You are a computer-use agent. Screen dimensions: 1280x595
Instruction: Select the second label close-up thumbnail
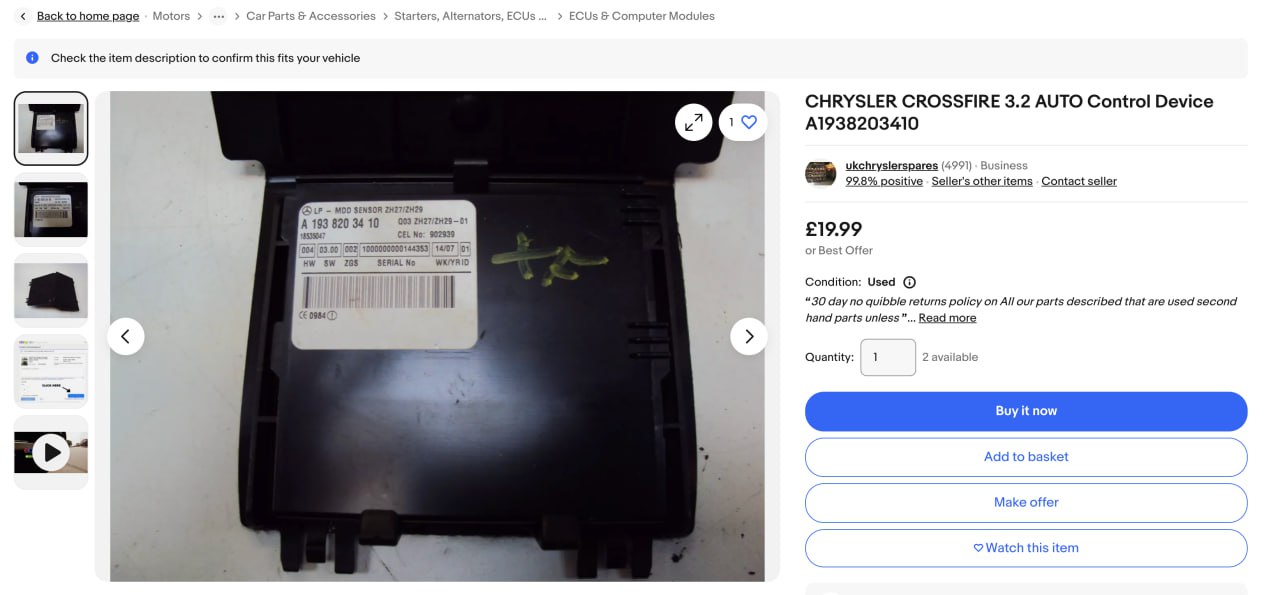[51, 210]
